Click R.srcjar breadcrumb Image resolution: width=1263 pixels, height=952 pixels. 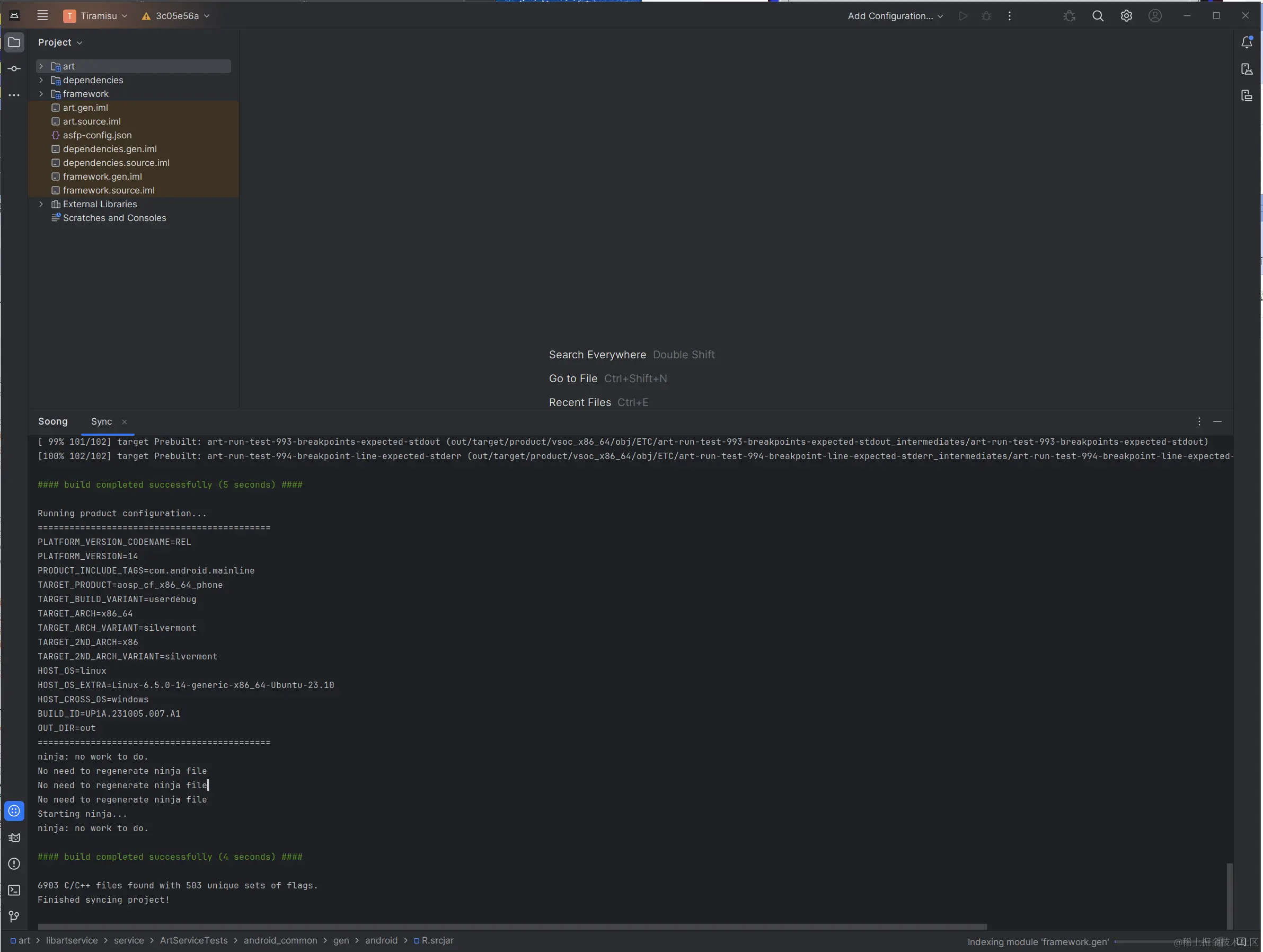tap(434, 940)
